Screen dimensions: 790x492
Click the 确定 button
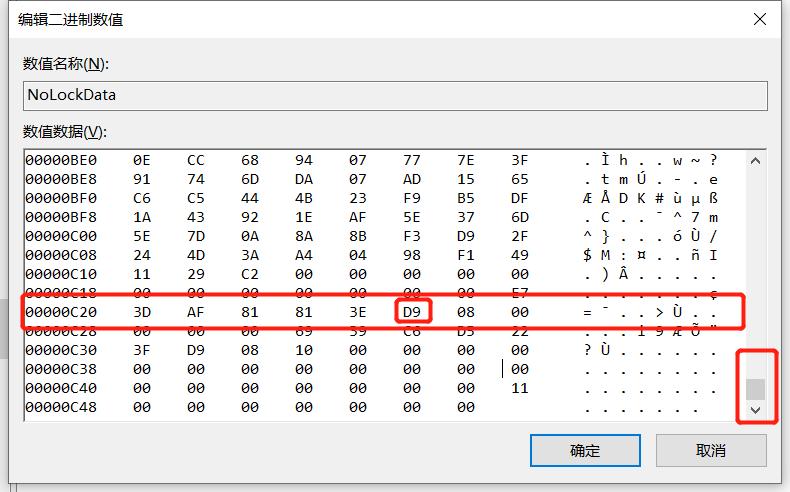585,450
